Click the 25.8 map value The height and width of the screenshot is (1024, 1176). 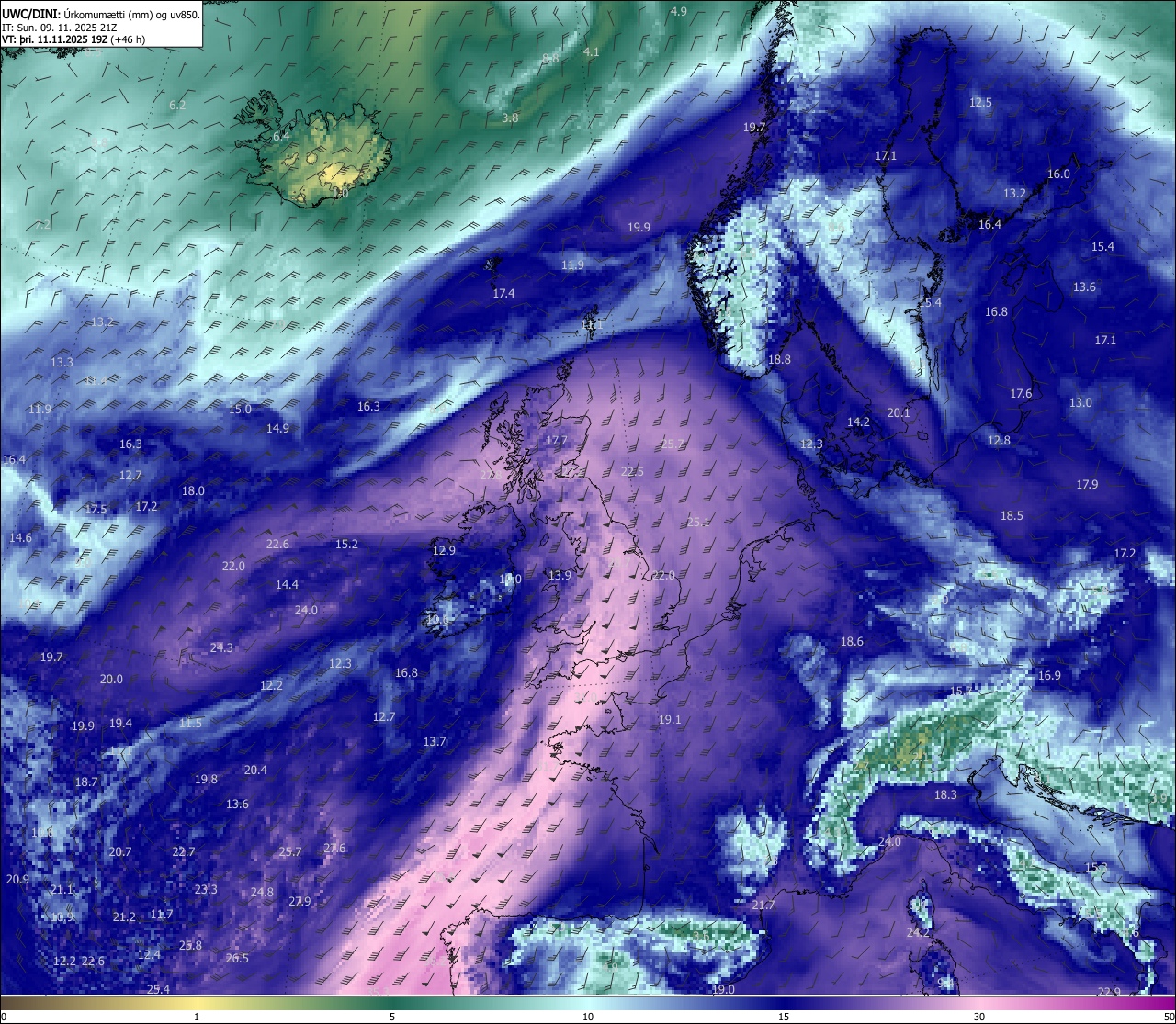[x=190, y=946]
